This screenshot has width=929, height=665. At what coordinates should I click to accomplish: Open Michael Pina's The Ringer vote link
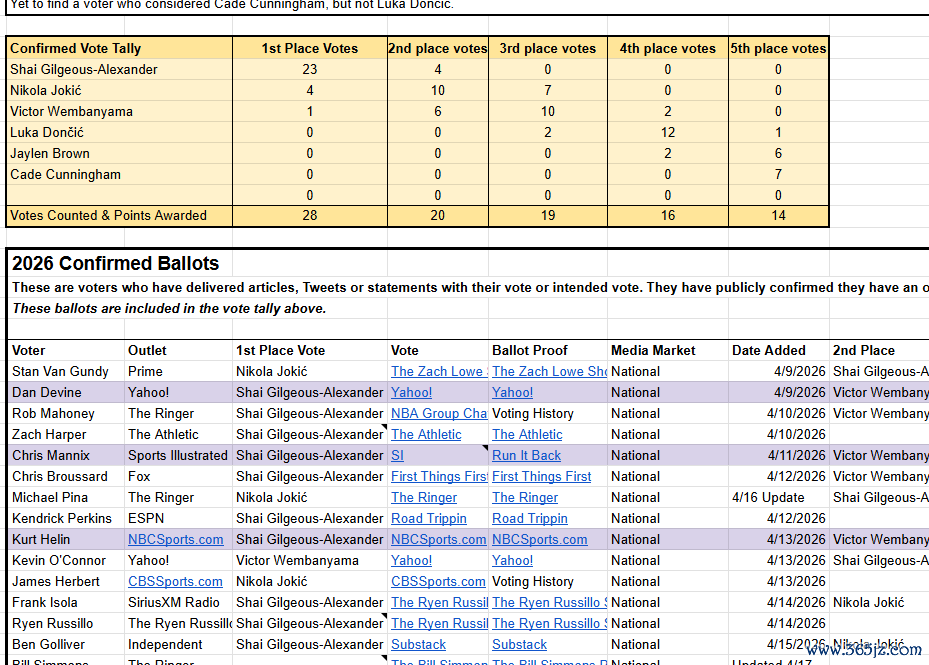424,497
